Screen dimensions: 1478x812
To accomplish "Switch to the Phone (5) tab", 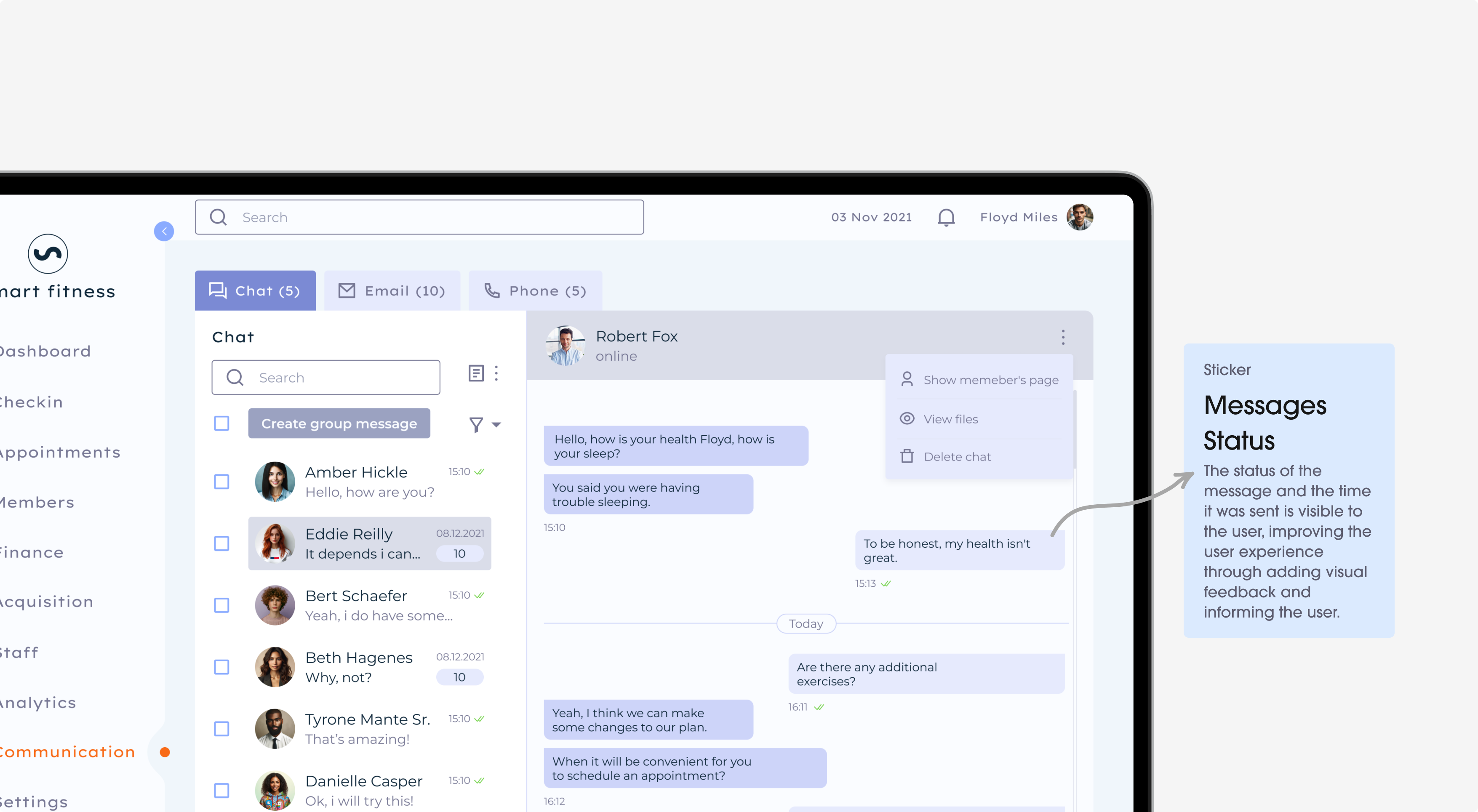I will (535, 291).
